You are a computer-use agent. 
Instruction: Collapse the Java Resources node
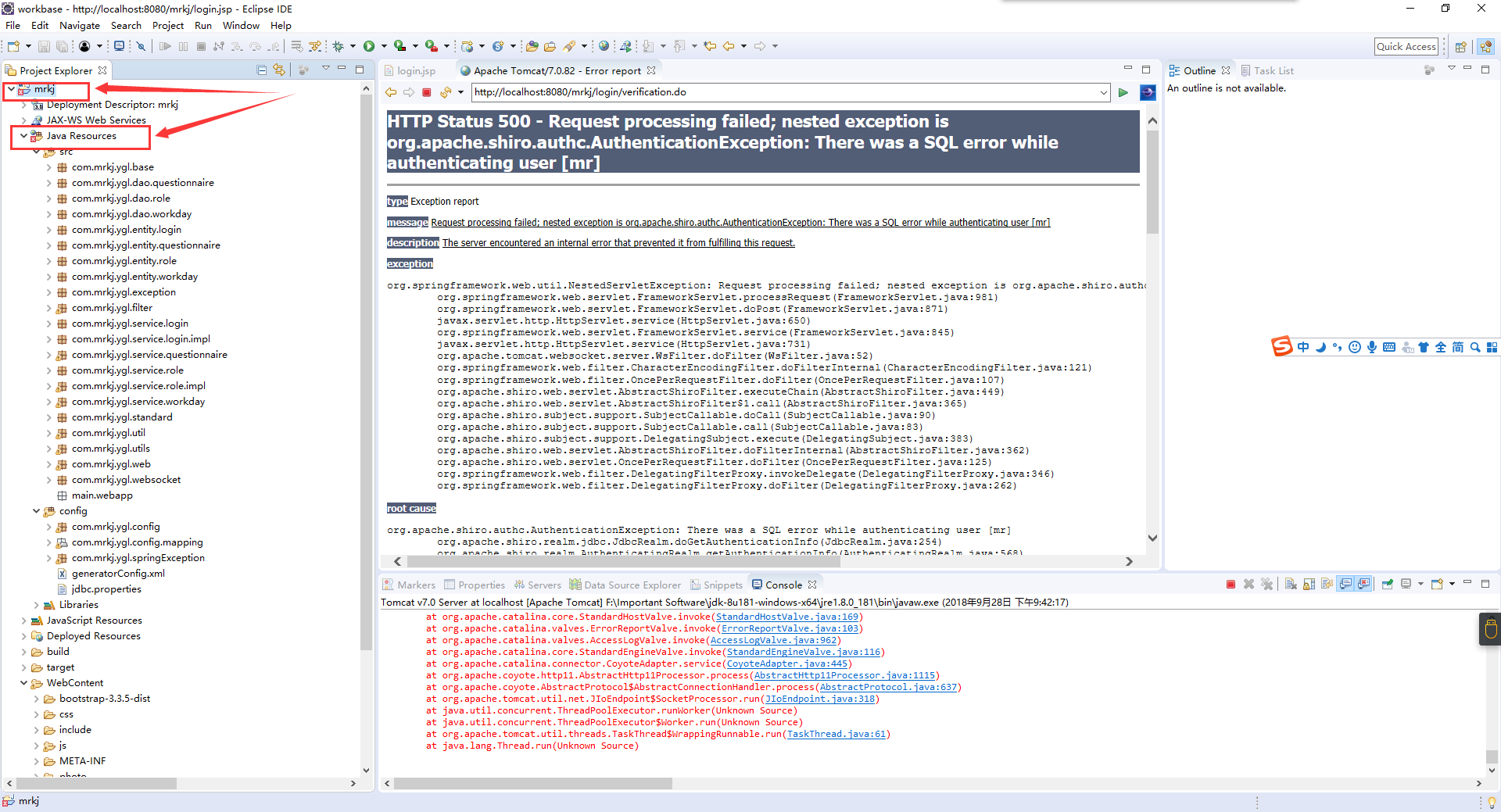23,136
